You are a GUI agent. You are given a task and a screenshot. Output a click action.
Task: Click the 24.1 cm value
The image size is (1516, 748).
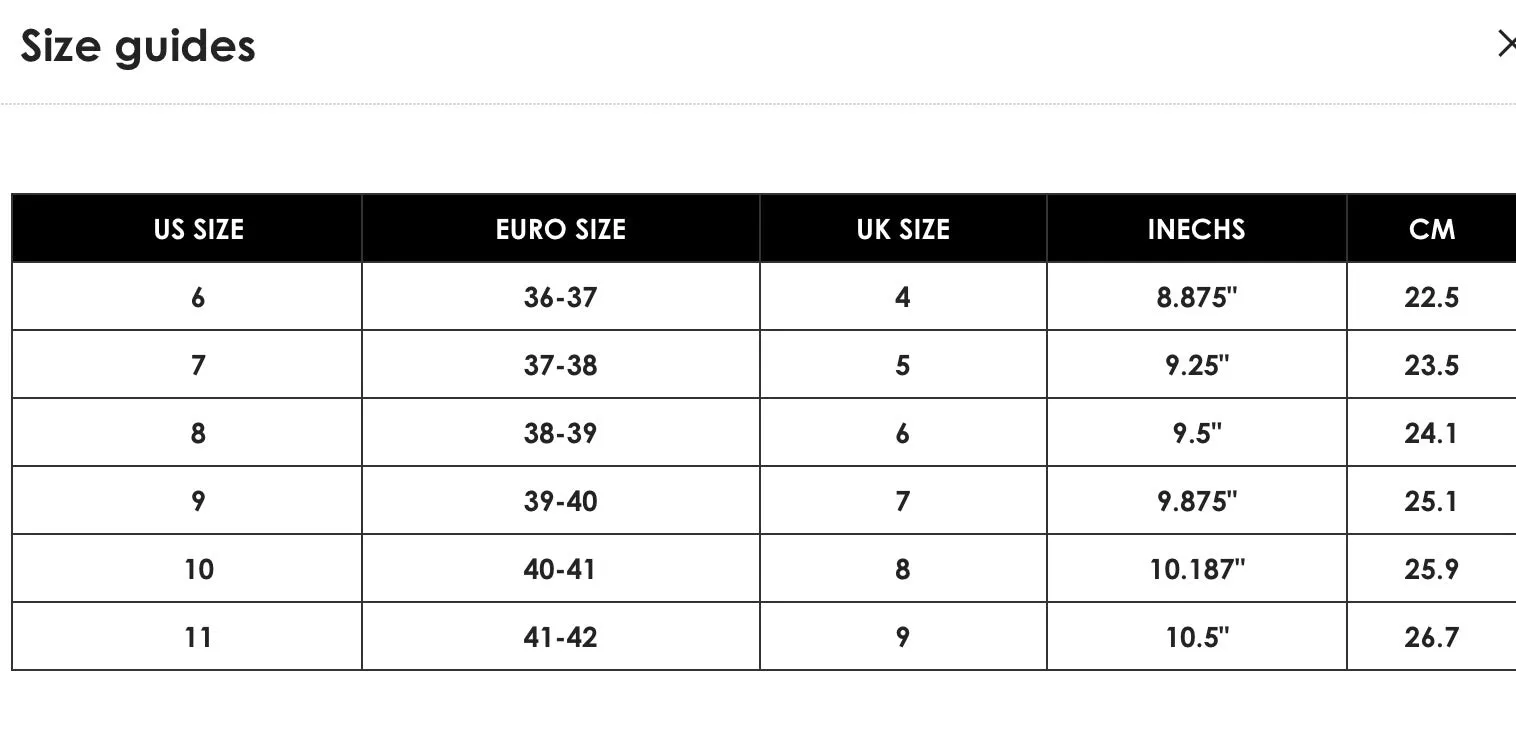pos(1431,432)
